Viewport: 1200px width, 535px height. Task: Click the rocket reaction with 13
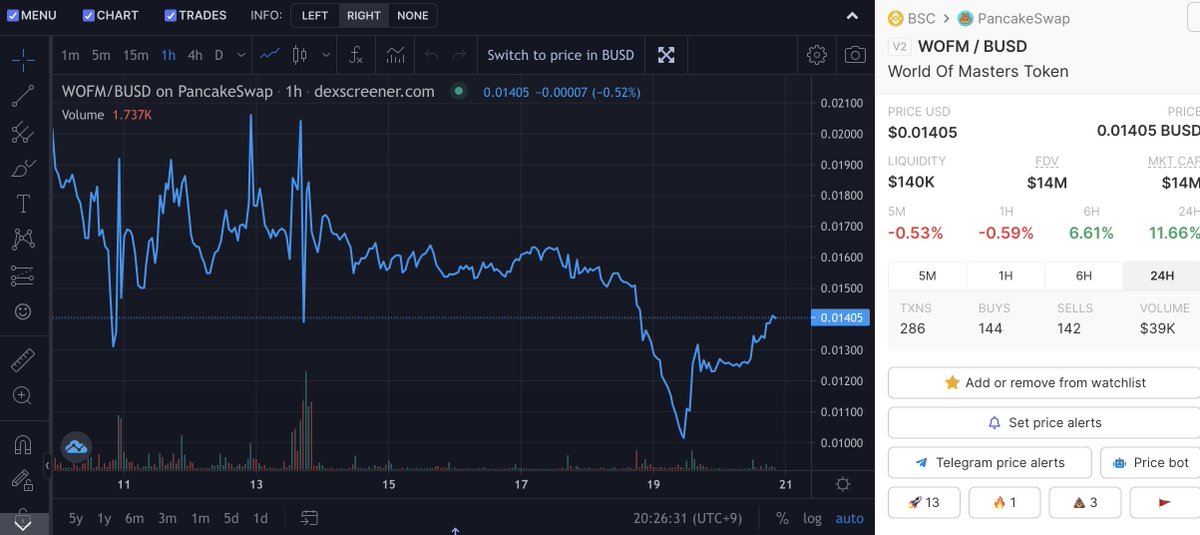coord(924,502)
